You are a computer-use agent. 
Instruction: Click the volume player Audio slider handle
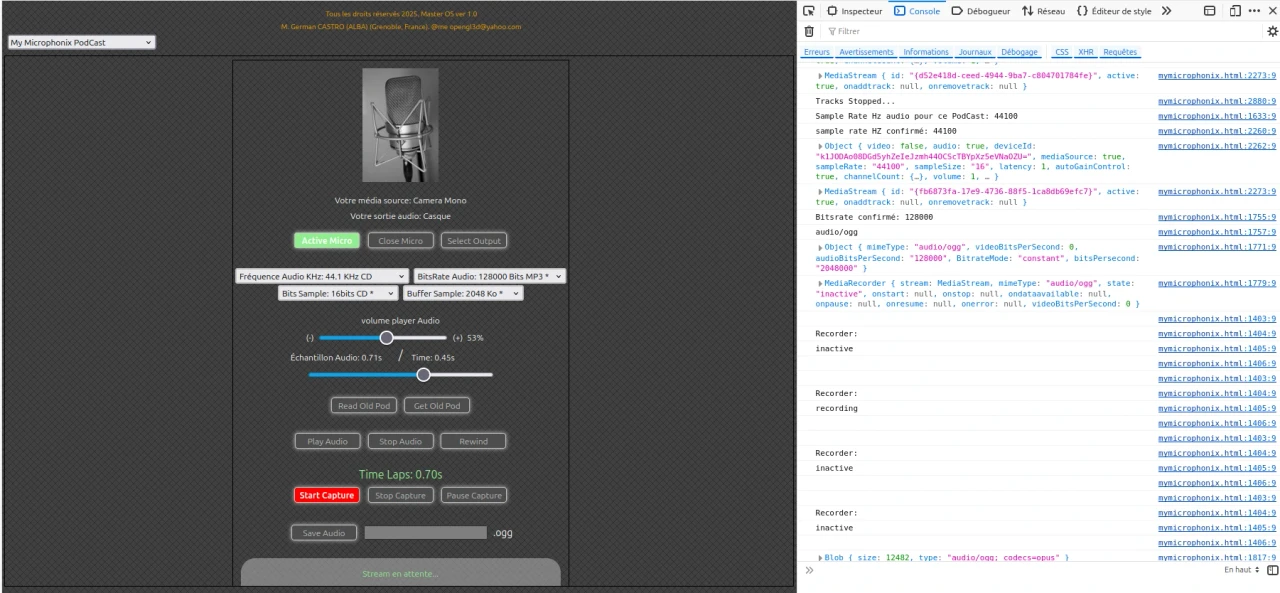pos(387,338)
